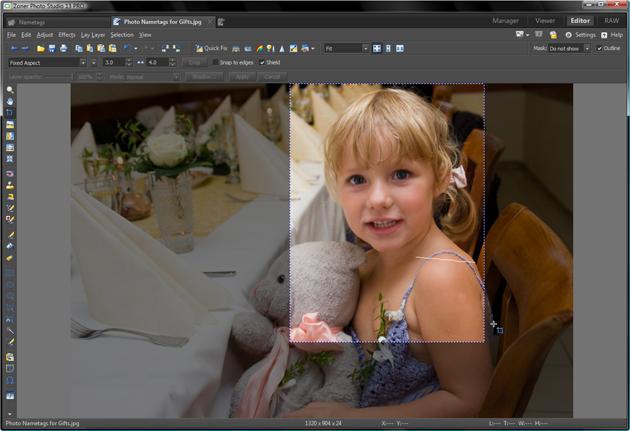
Task: Select the Zoom magnifier tool in left toolbar
Action: click(x=10, y=90)
